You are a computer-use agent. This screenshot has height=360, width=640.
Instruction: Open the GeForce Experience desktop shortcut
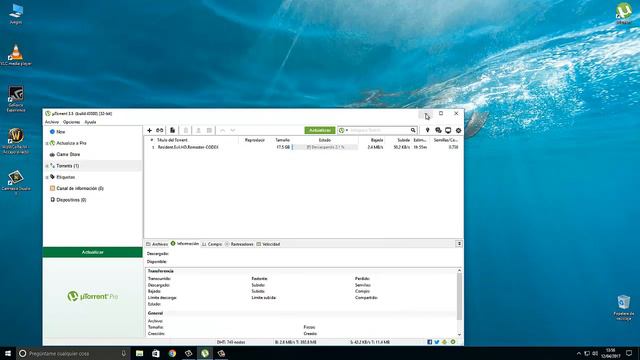(16, 99)
